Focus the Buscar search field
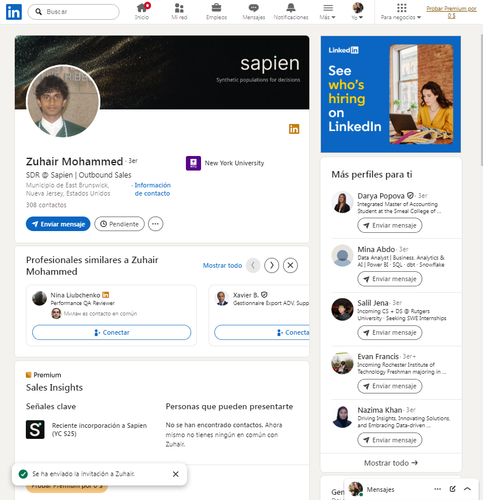483x500 pixels. 74,12
